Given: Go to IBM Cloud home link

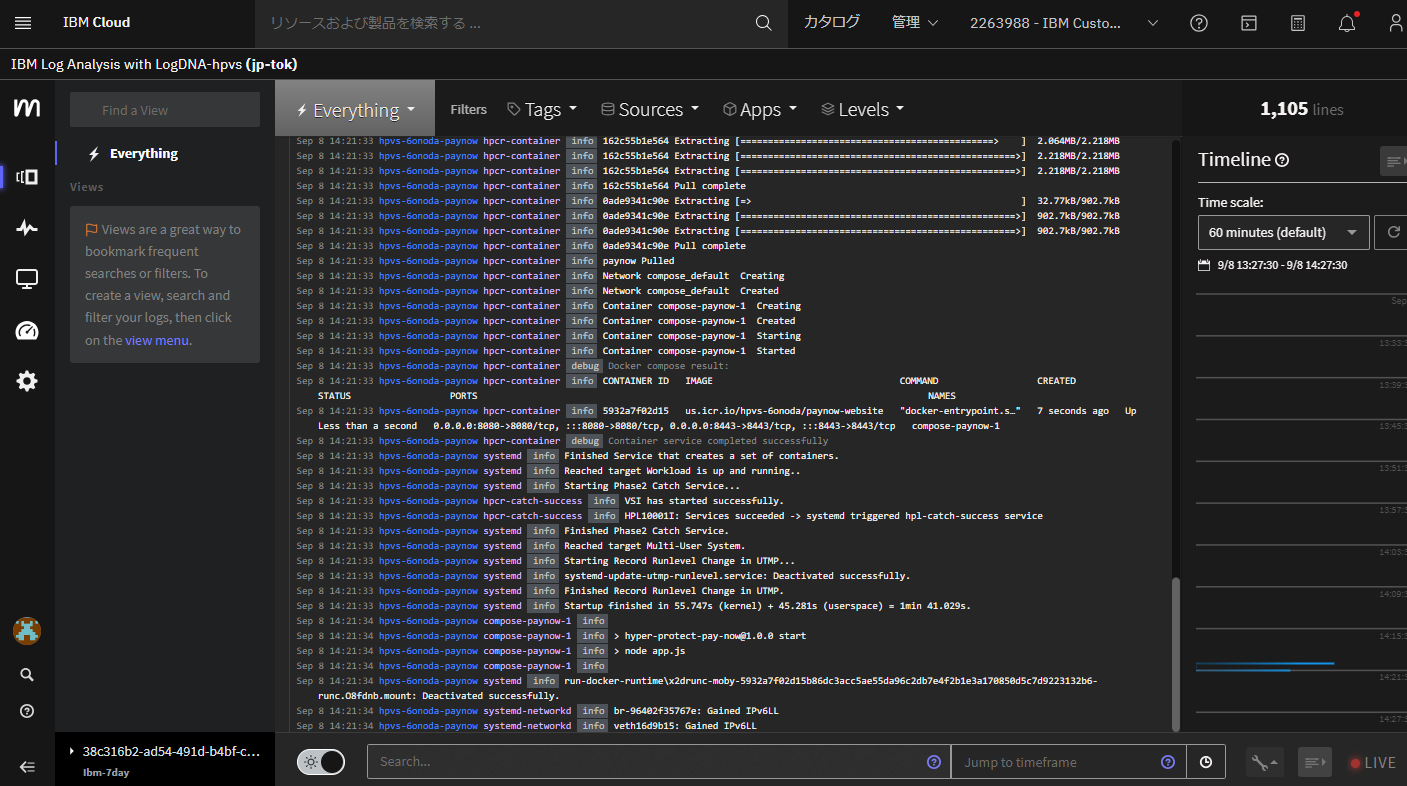Looking at the screenshot, I should click(x=96, y=23).
